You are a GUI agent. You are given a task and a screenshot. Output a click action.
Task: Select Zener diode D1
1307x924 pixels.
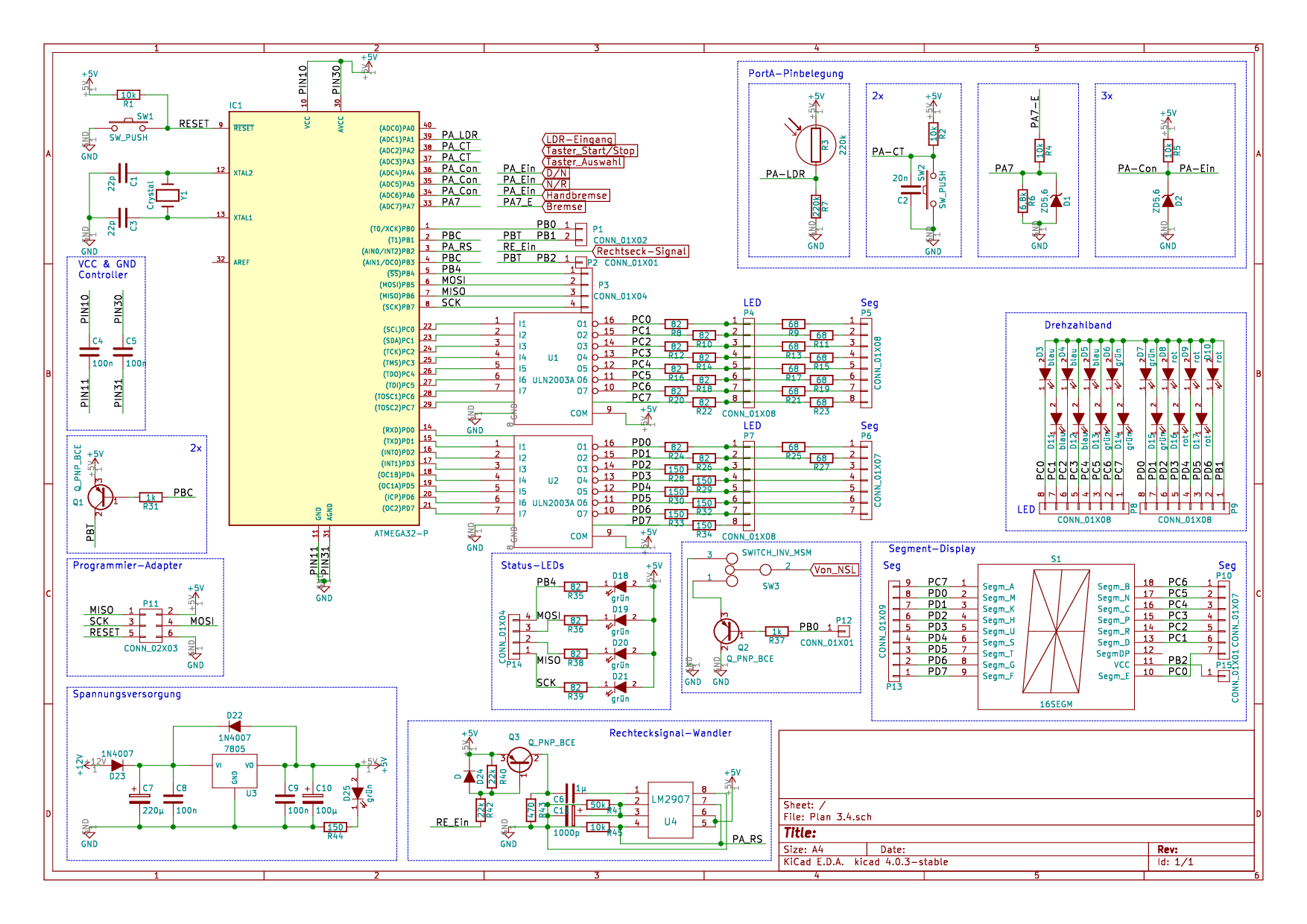(x=1056, y=201)
